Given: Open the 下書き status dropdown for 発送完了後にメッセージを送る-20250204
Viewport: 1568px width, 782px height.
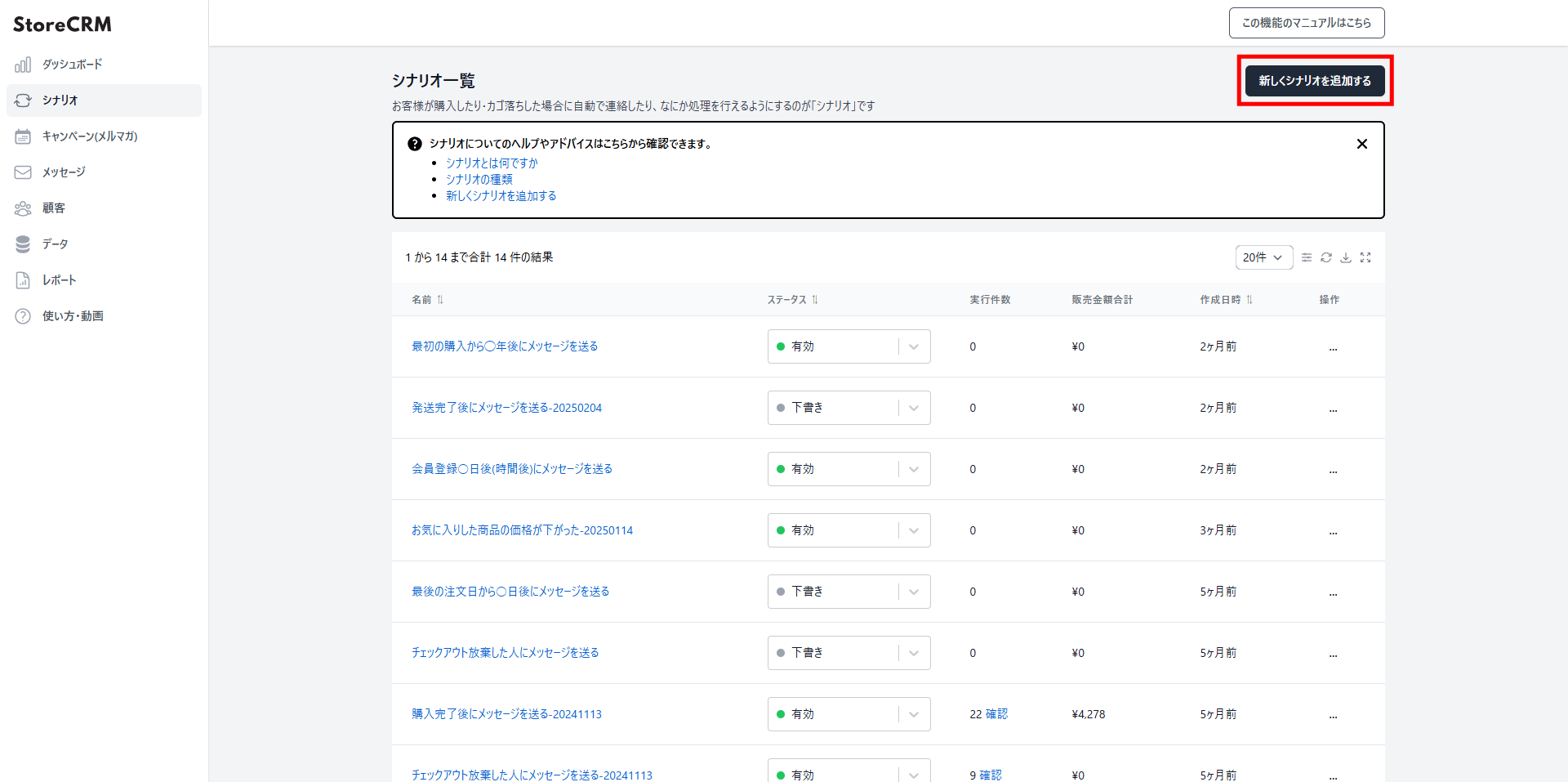Looking at the screenshot, I should coord(913,407).
